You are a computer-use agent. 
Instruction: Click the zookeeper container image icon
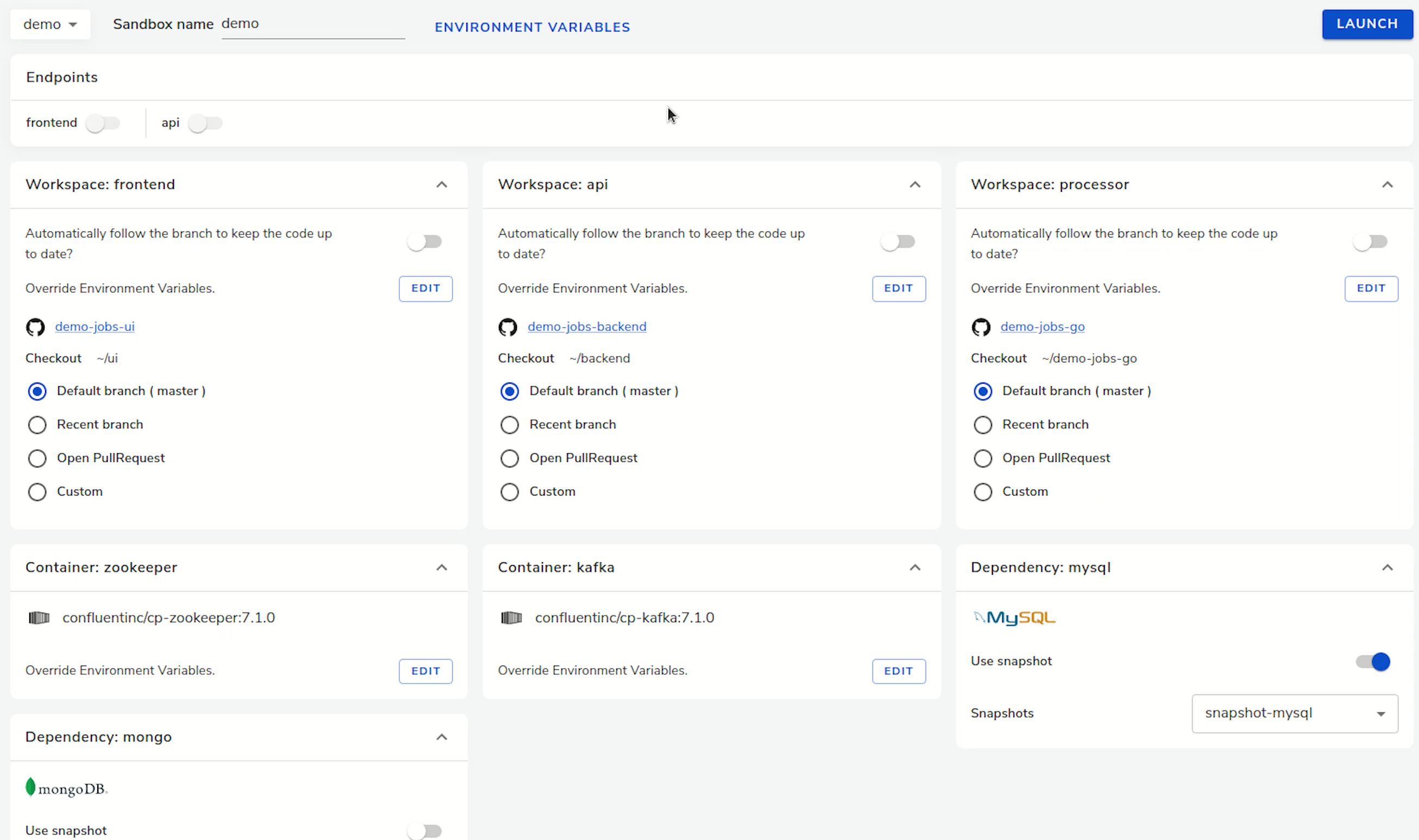(39, 618)
